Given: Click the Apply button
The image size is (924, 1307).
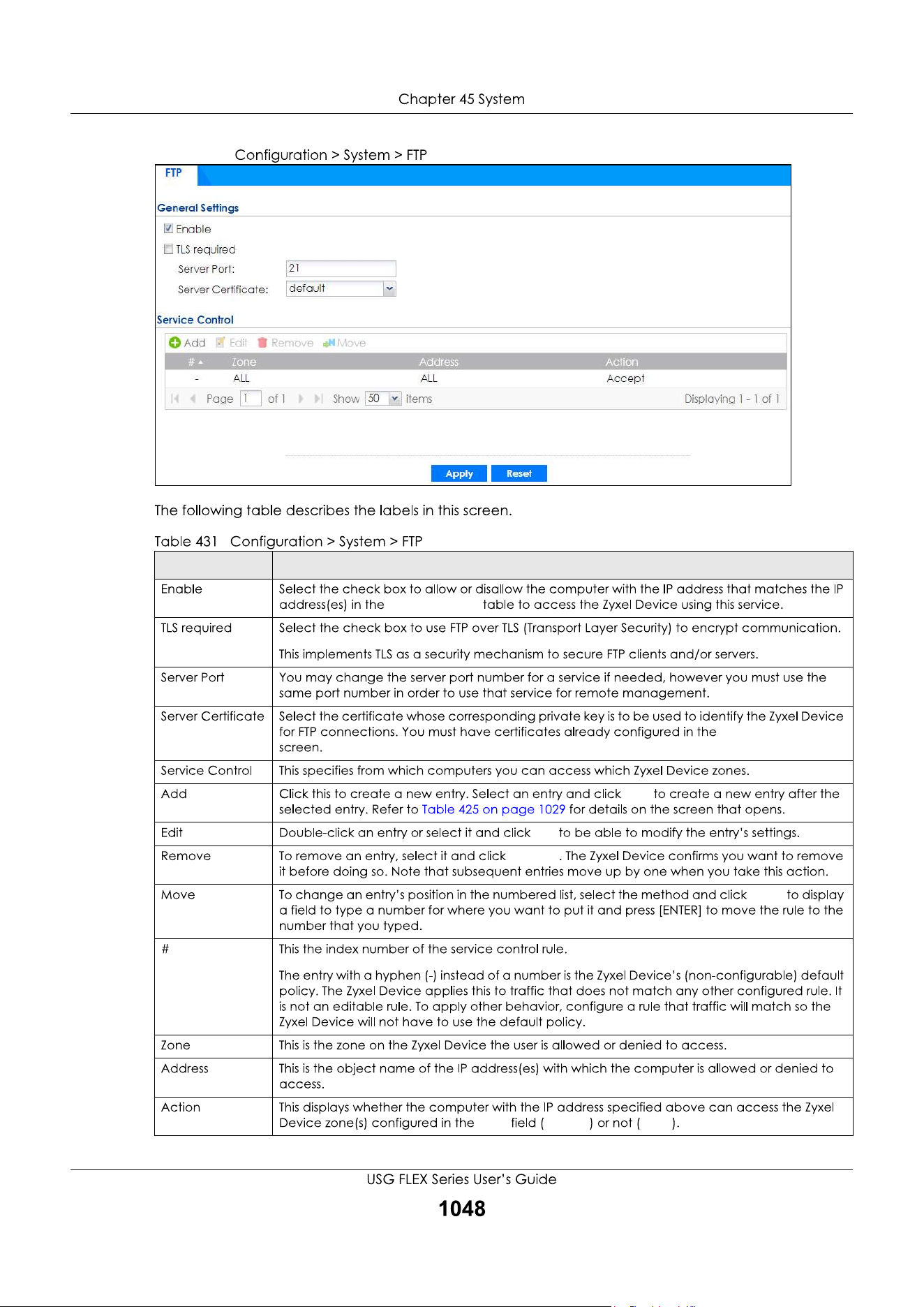Looking at the screenshot, I should (x=459, y=473).
